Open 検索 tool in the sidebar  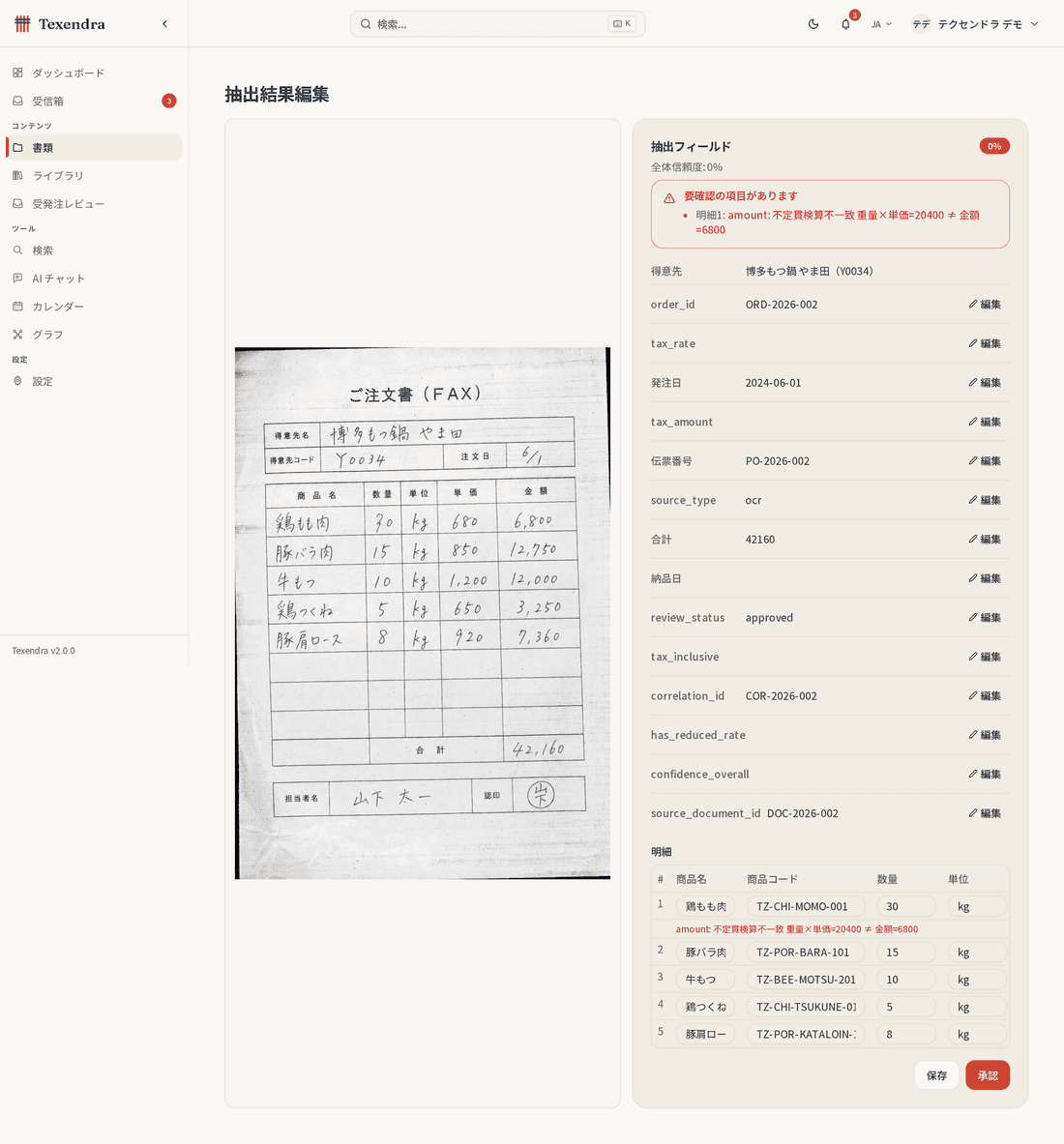pos(94,250)
